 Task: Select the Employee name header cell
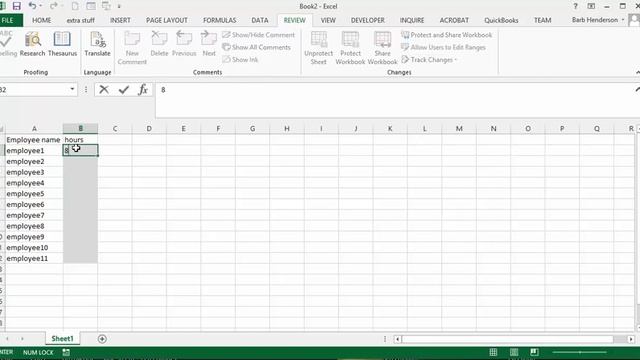pos(34,140)
